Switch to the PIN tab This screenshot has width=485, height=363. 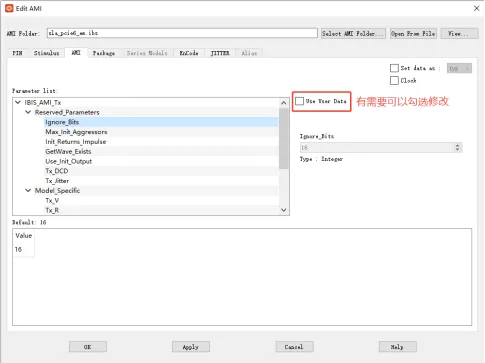17,53
